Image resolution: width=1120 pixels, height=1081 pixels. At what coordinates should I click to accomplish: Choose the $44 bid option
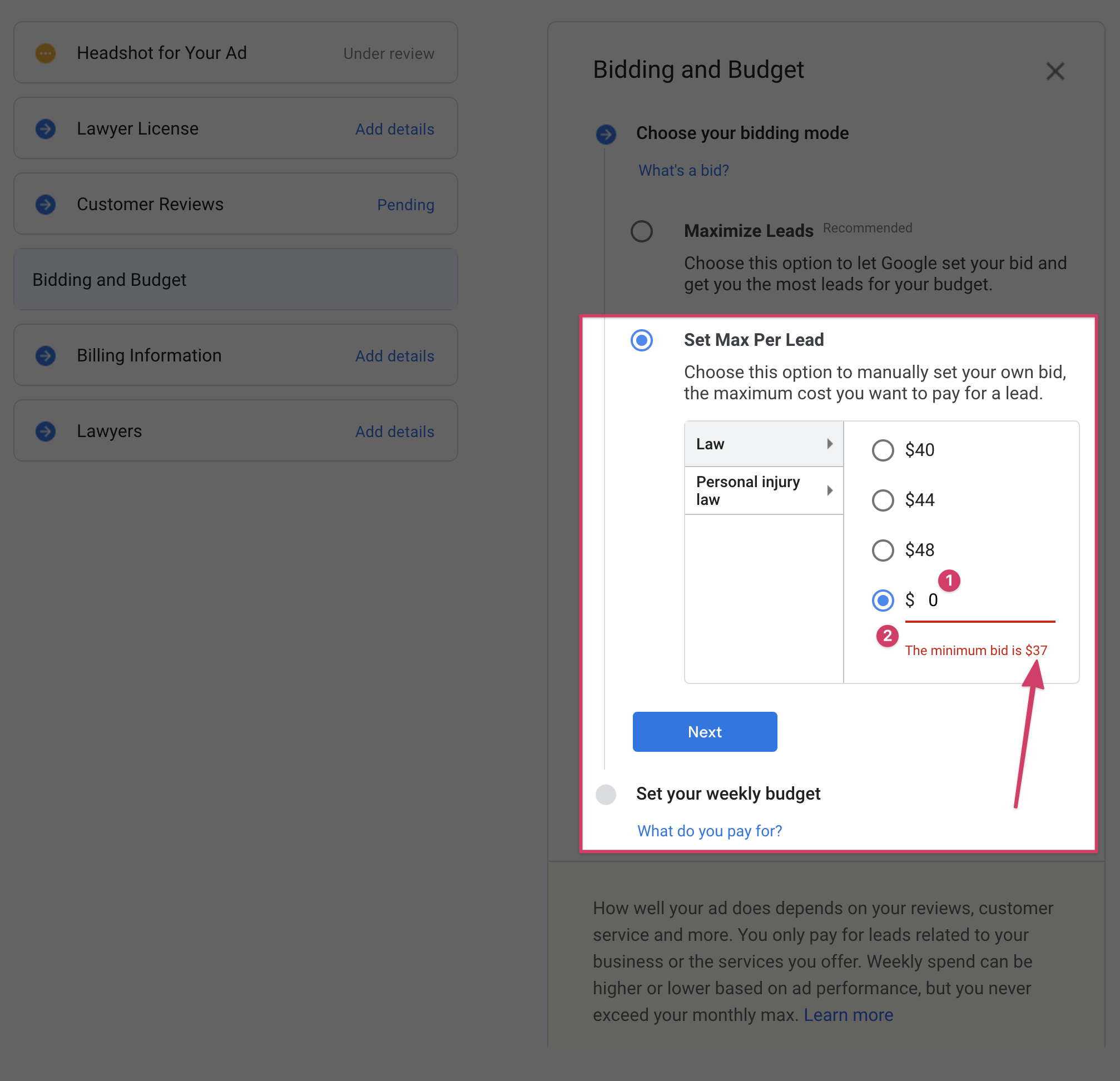coord(883,500)
